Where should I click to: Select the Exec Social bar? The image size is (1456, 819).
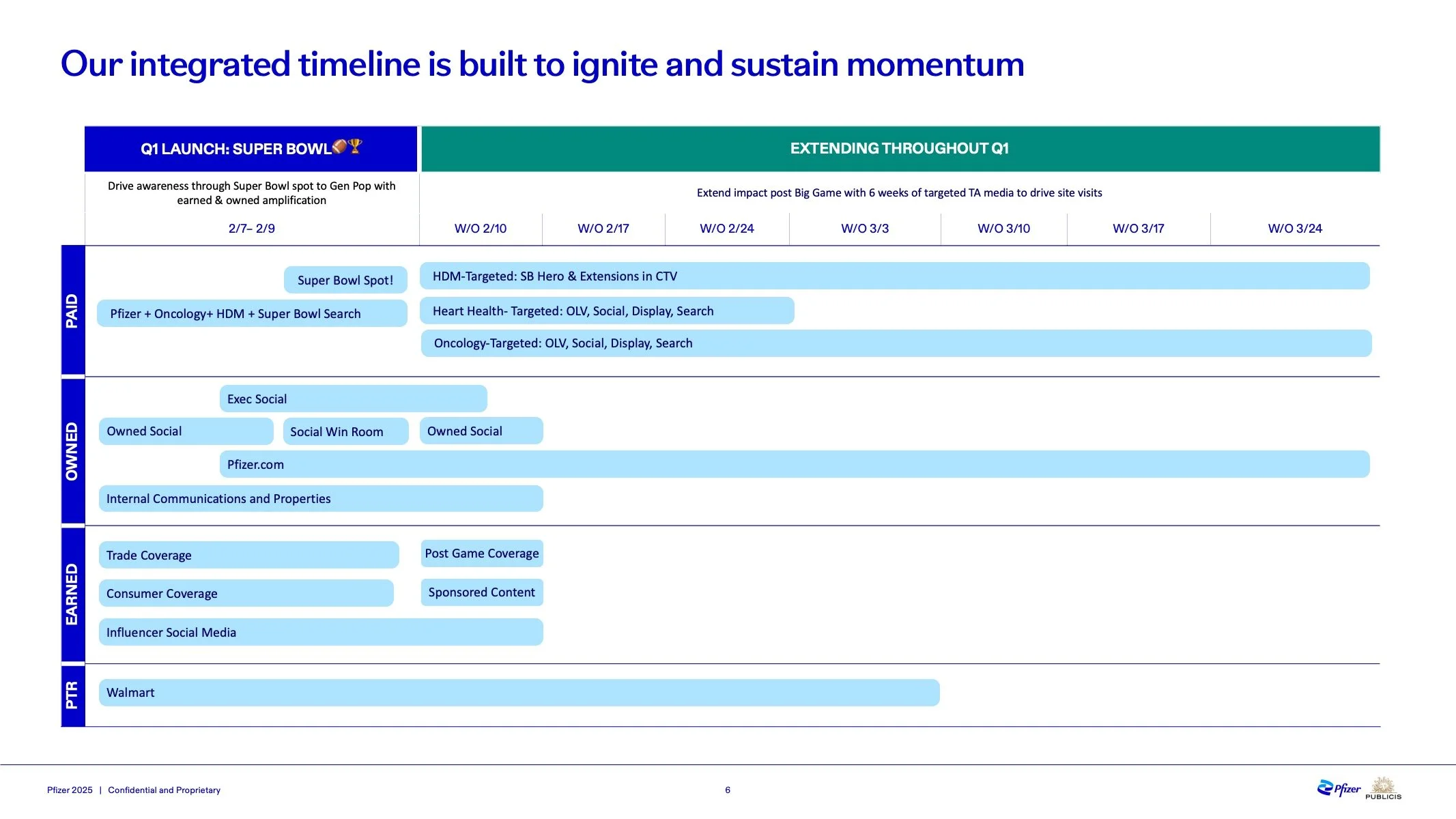[x=354, y=399]
